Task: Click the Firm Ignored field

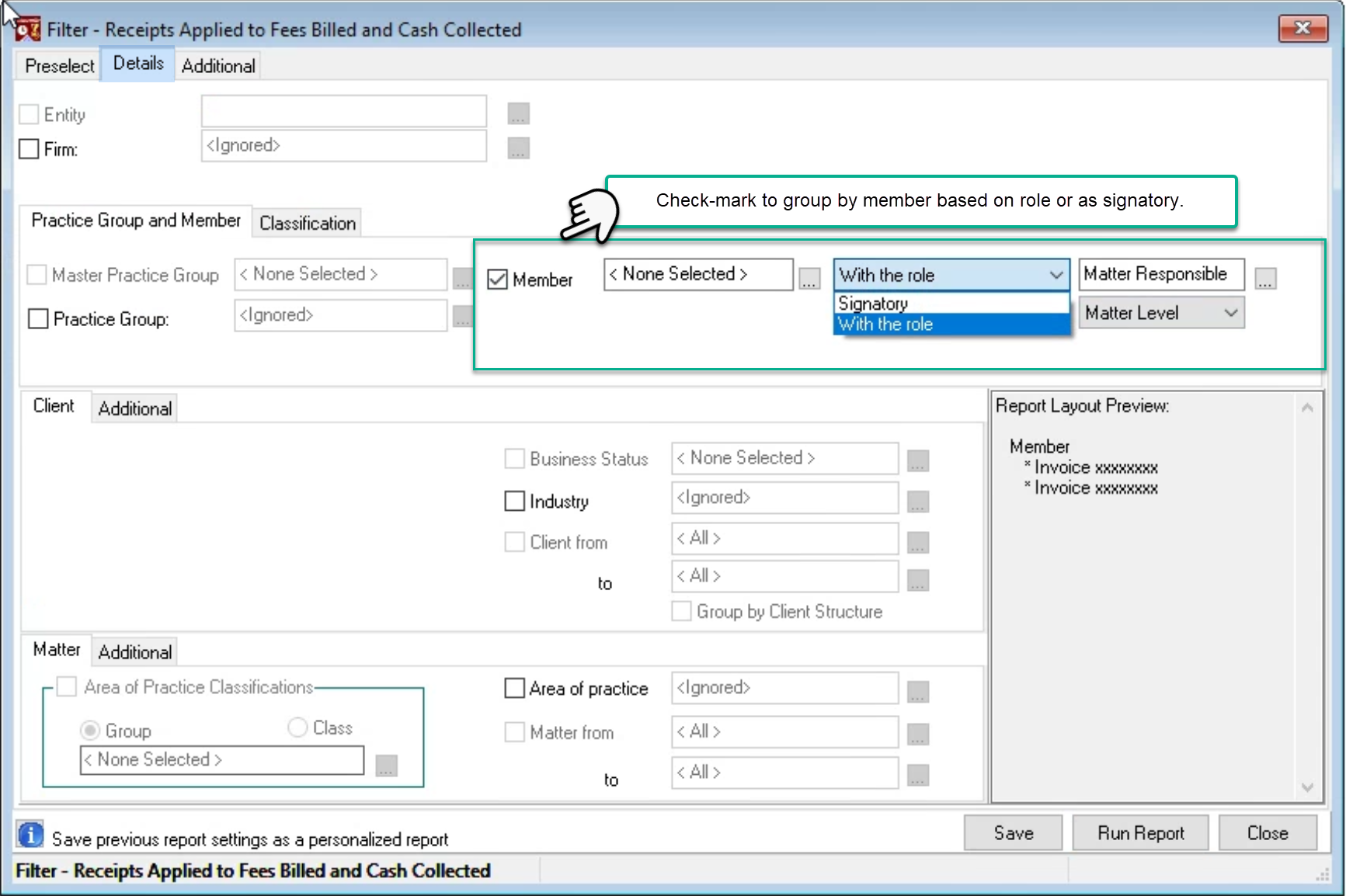Action: 344,145
